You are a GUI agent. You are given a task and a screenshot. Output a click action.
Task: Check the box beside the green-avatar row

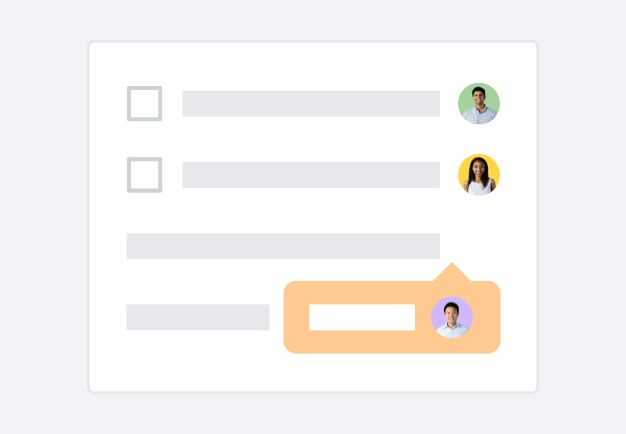[144, 103]
